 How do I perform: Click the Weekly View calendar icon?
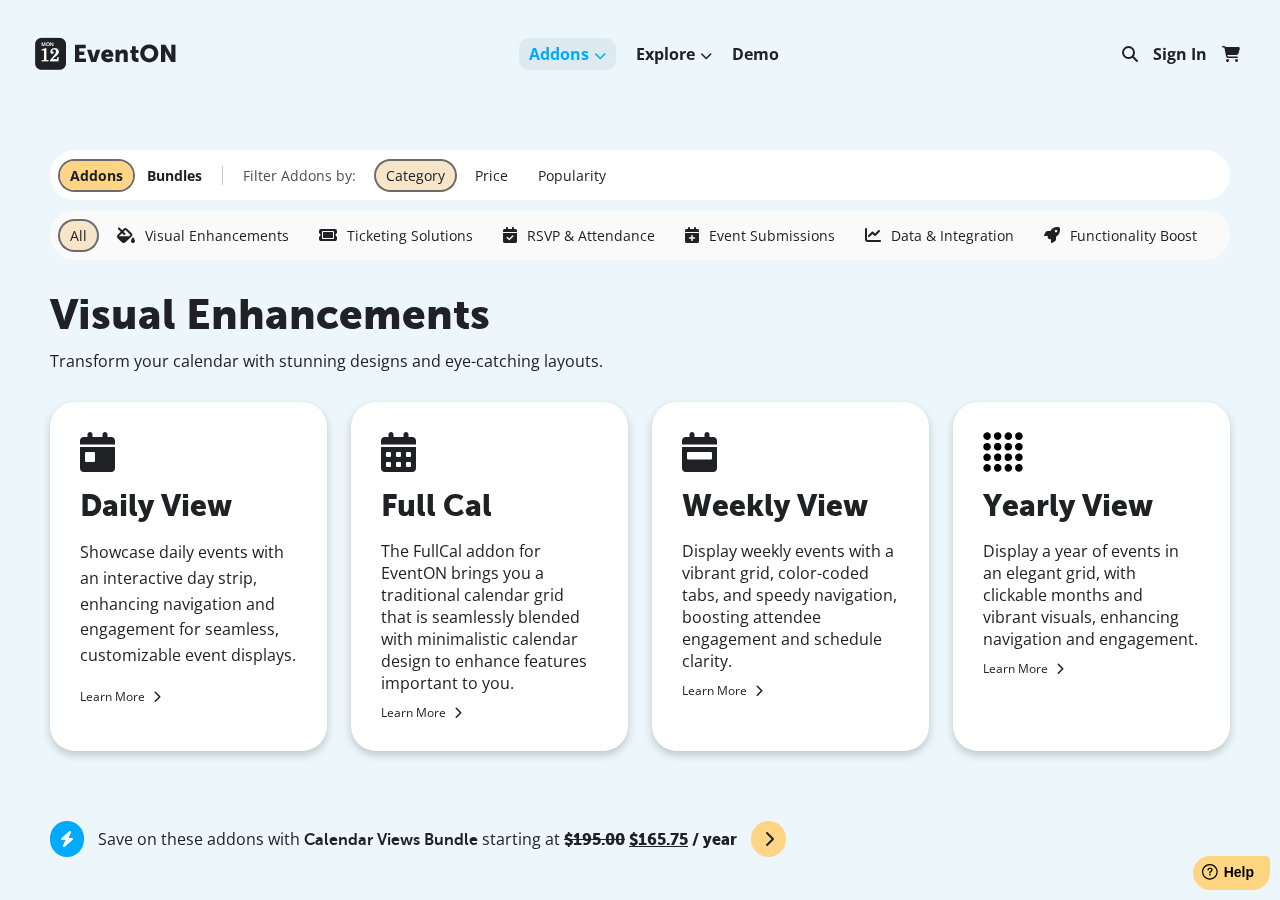pyautogui.click(x=699, y=452)
